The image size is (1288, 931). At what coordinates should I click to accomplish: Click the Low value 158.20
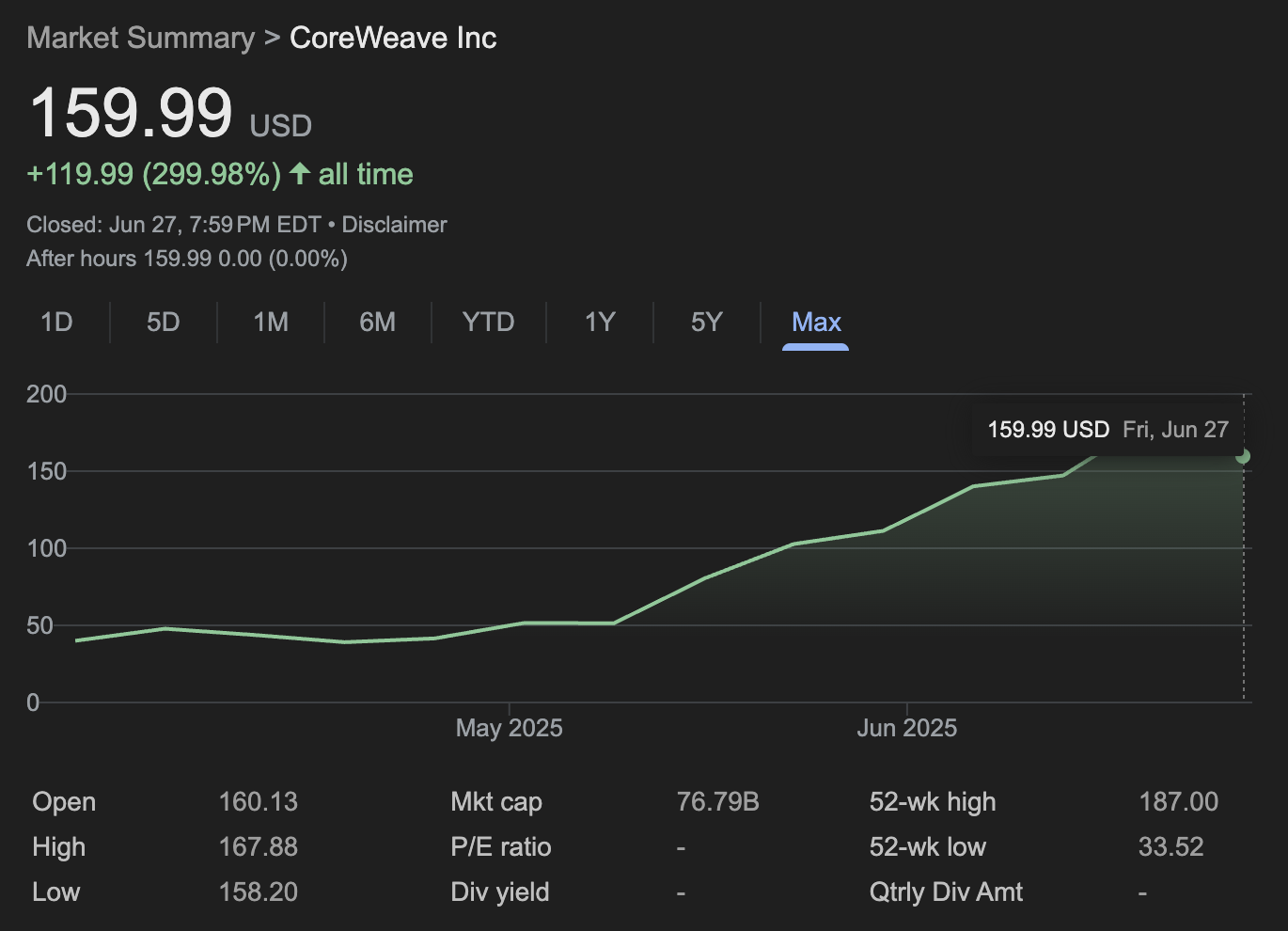tap(259, 892)
